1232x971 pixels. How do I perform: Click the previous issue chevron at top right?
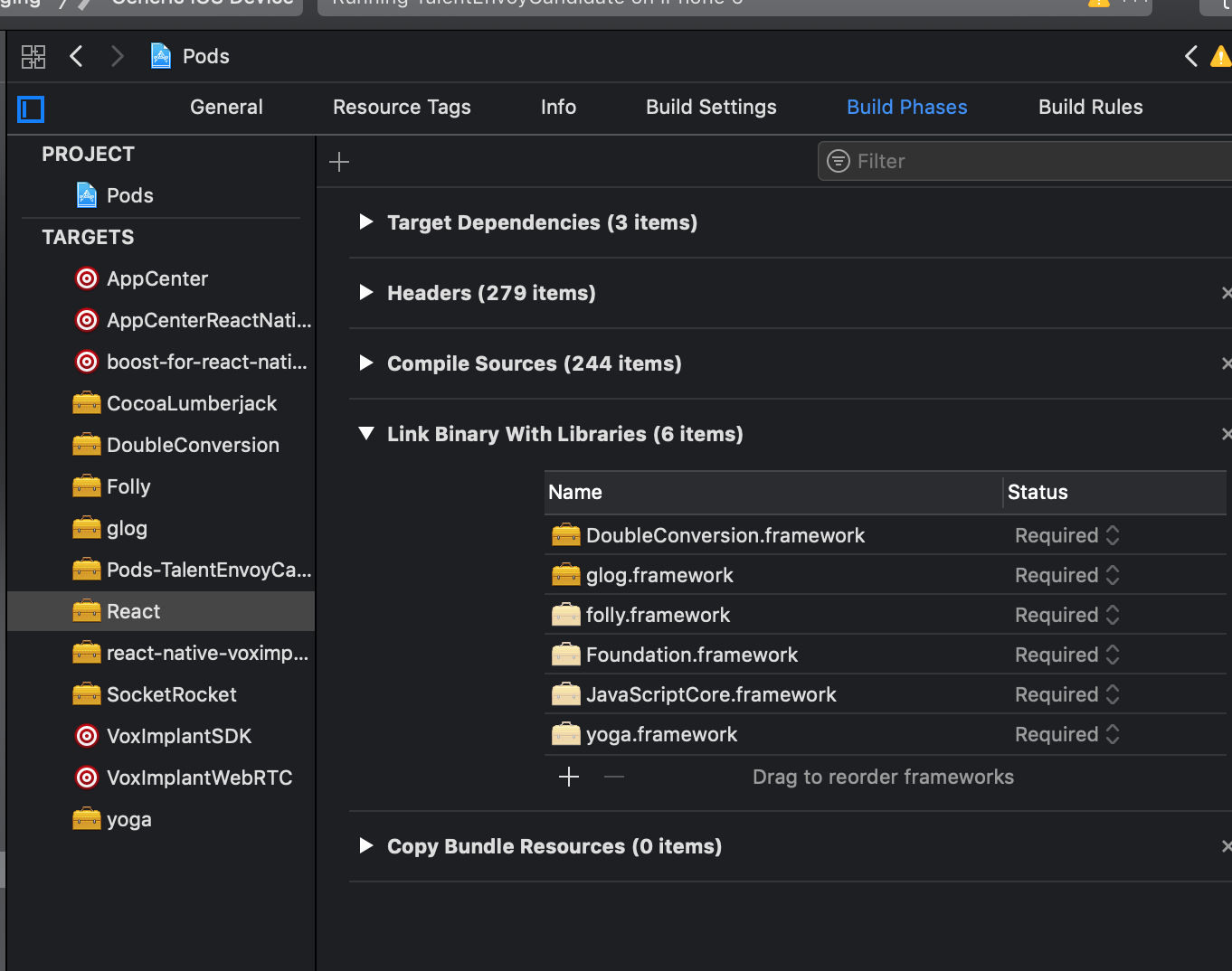tap(1191, 56)
